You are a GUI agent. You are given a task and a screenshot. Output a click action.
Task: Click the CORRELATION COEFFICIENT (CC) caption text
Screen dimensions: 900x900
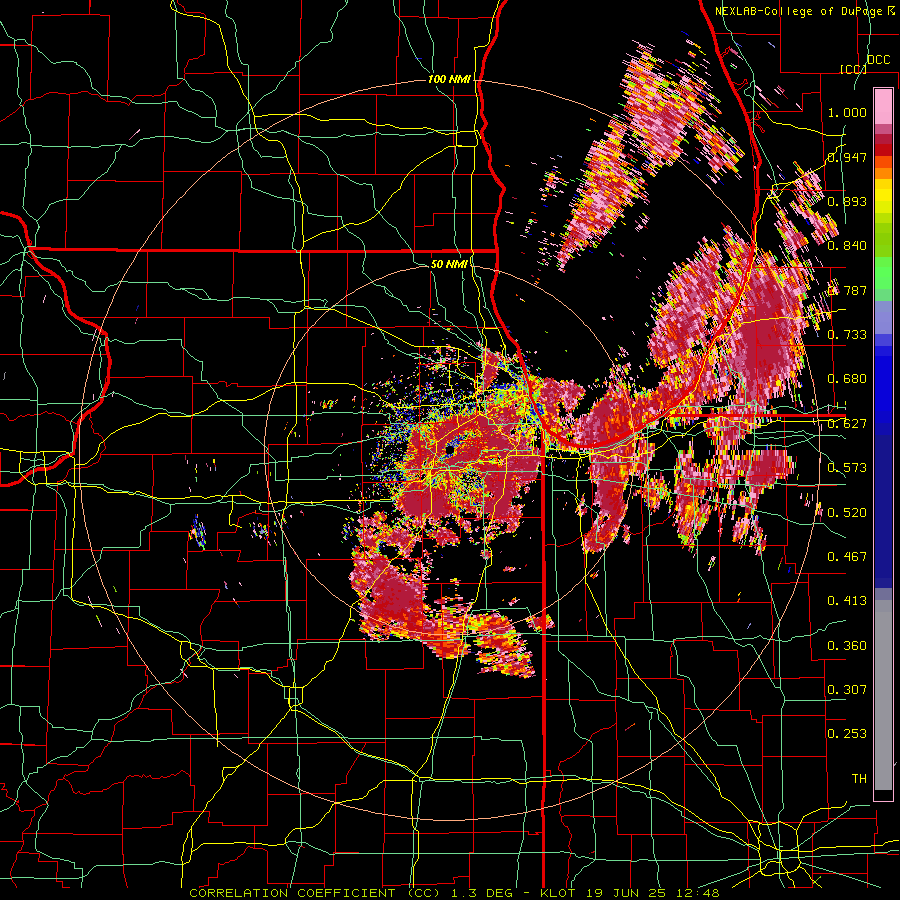click(315, 893)
